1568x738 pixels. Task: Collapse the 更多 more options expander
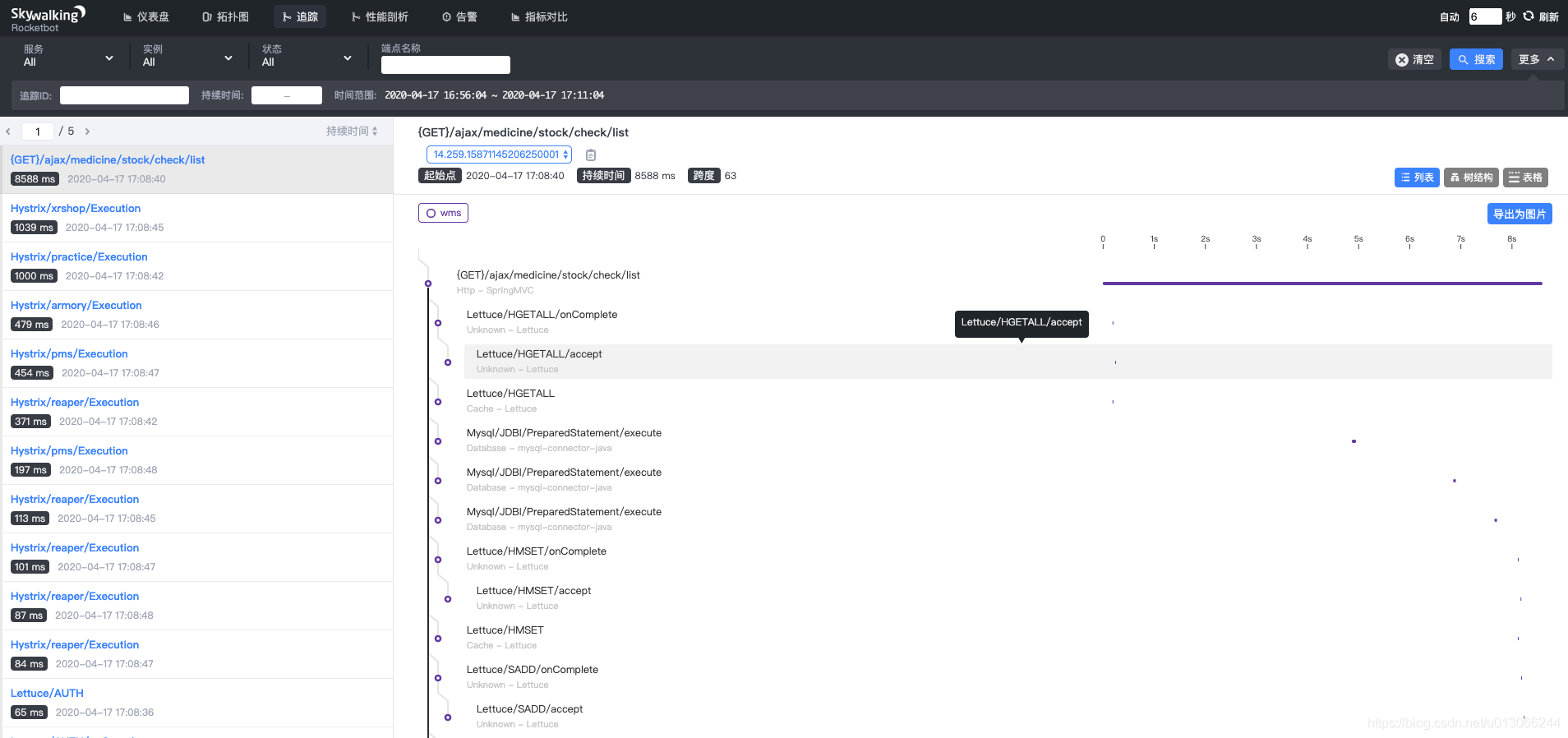1537,59
